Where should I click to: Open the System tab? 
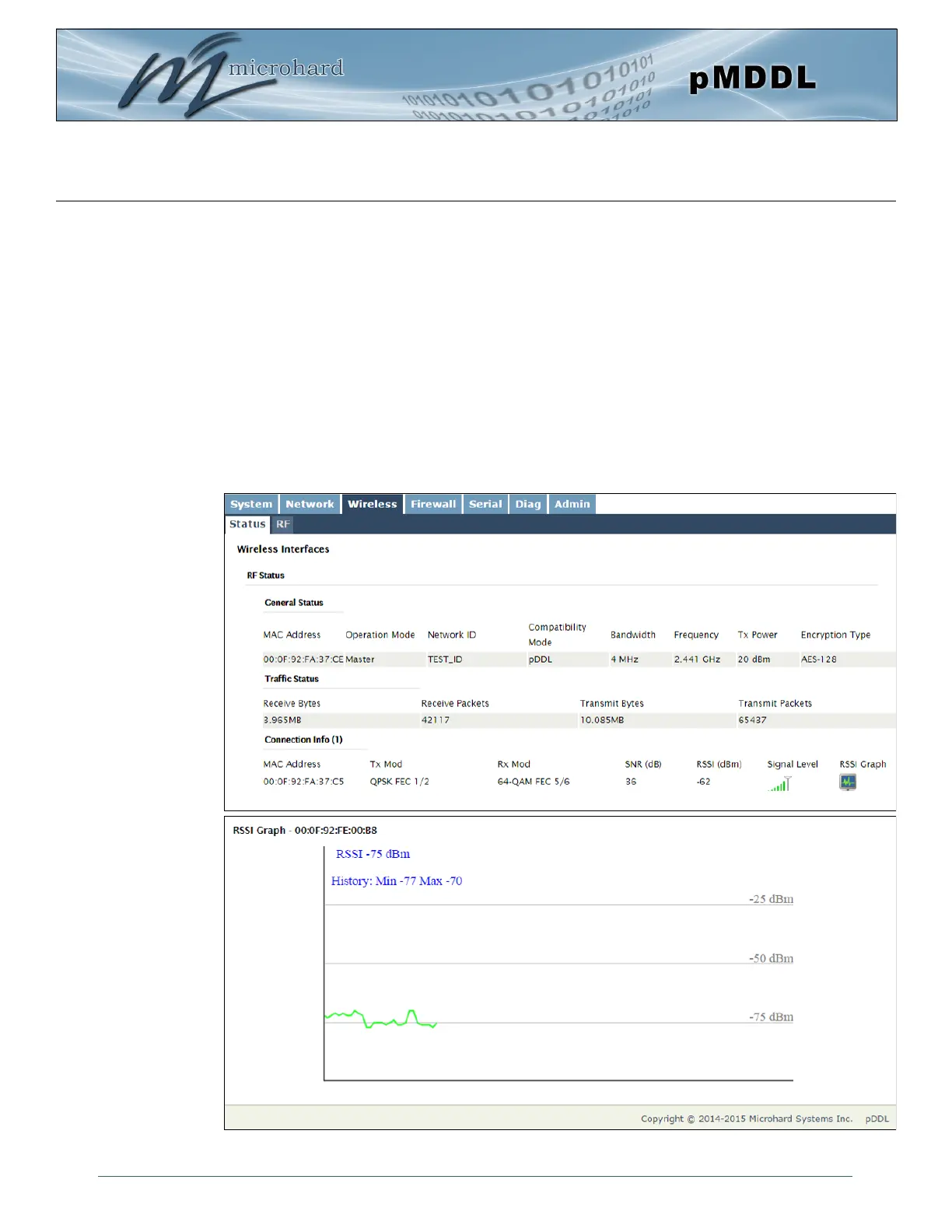[251, 504]
